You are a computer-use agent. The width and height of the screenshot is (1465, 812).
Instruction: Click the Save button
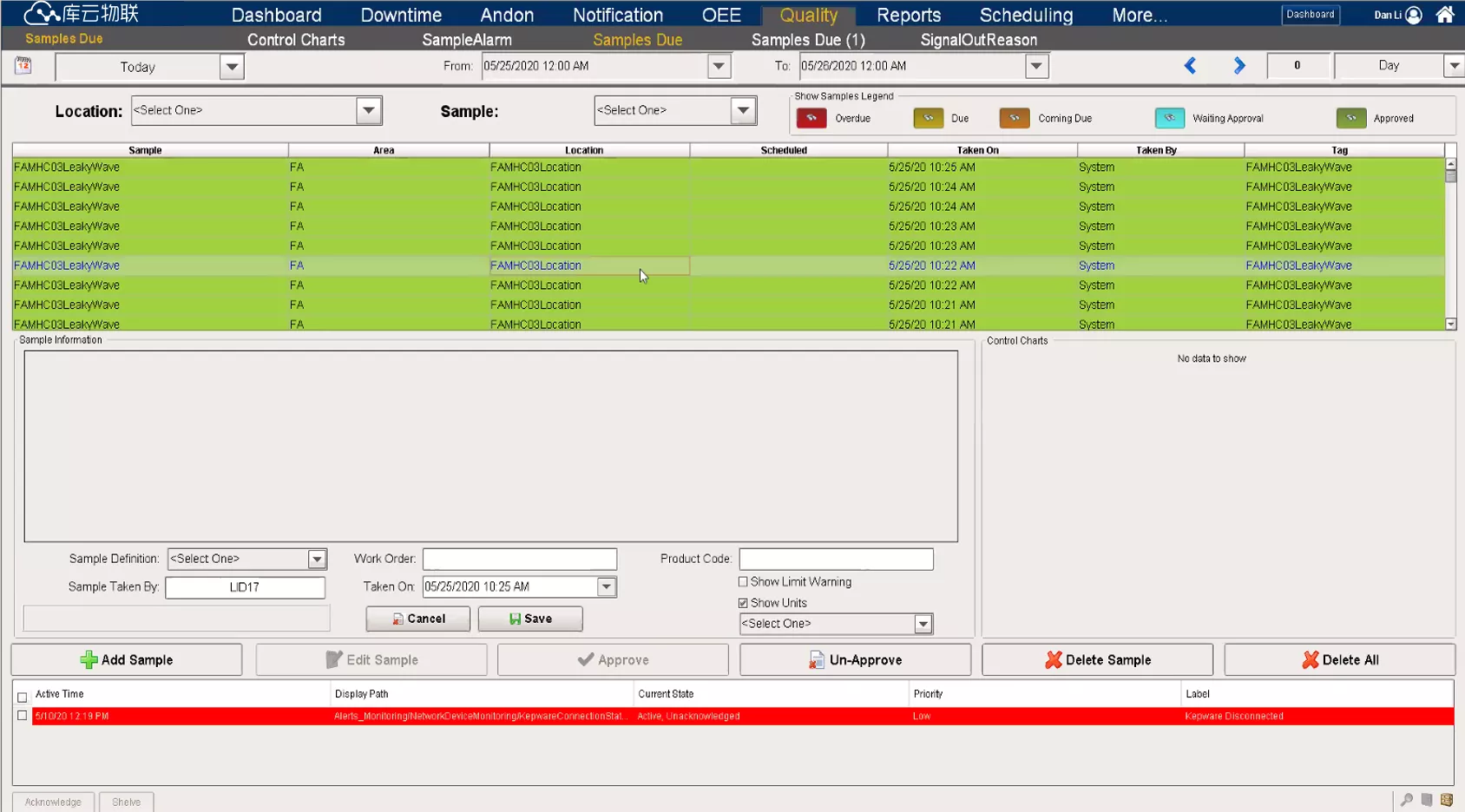click(530, 619)
